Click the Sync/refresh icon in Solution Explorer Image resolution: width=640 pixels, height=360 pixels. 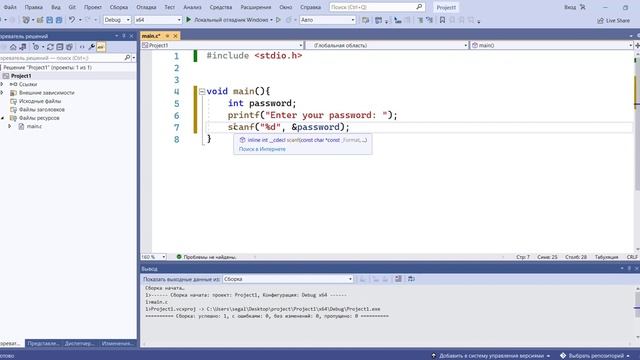click(50, 47)
